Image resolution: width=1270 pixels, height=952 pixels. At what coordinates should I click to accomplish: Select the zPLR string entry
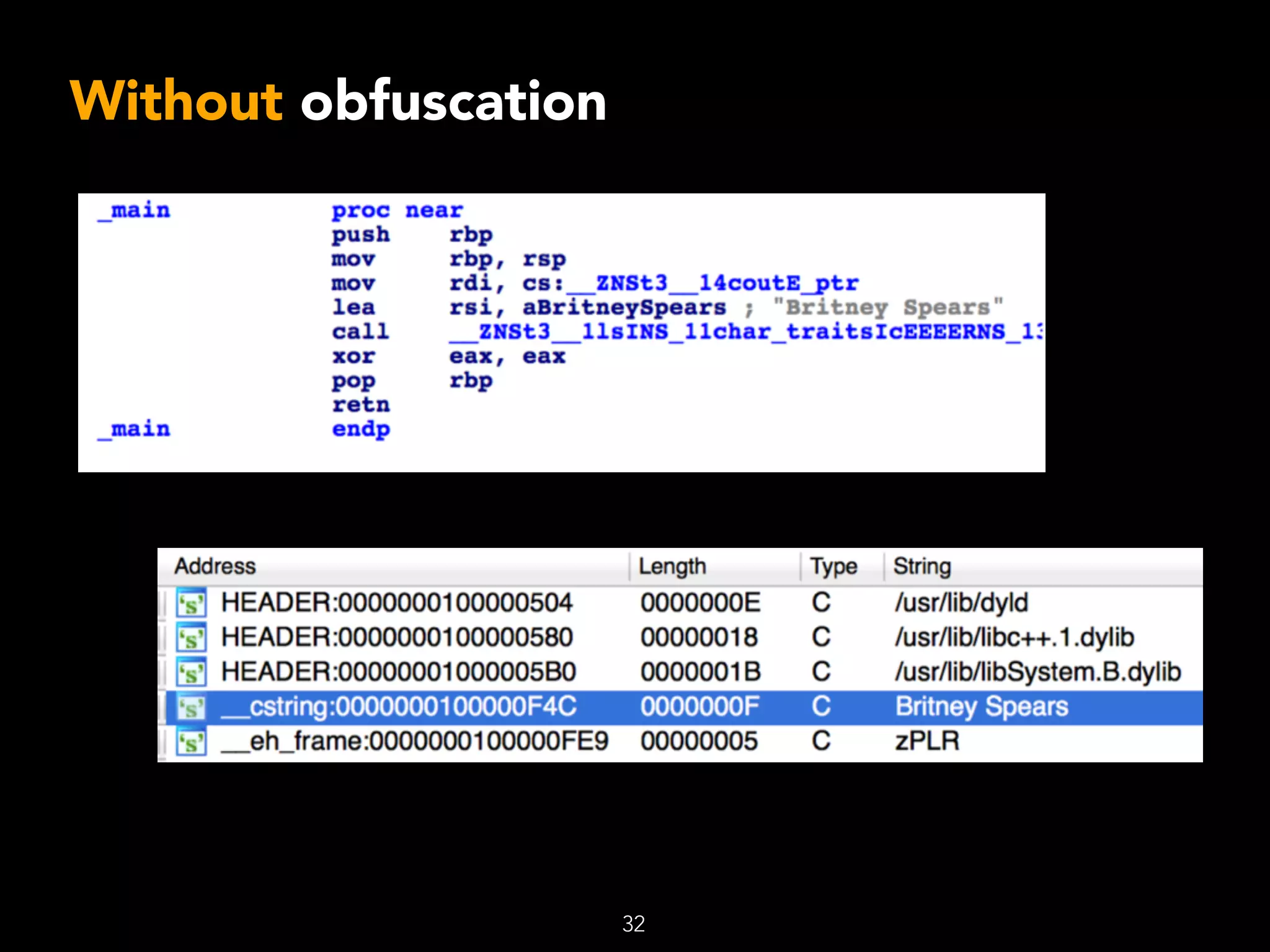pyautogui.click(x=927, y=741)
